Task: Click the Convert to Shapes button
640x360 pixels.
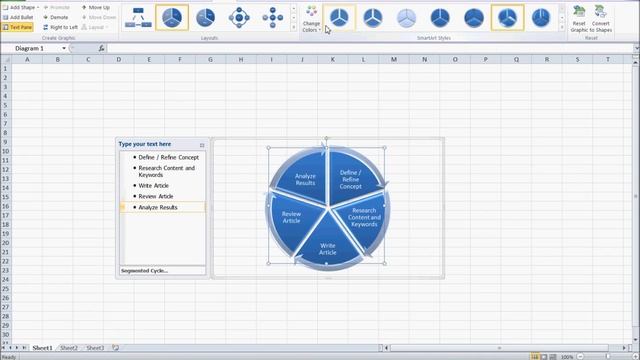Action: click(x=601, y=19)
